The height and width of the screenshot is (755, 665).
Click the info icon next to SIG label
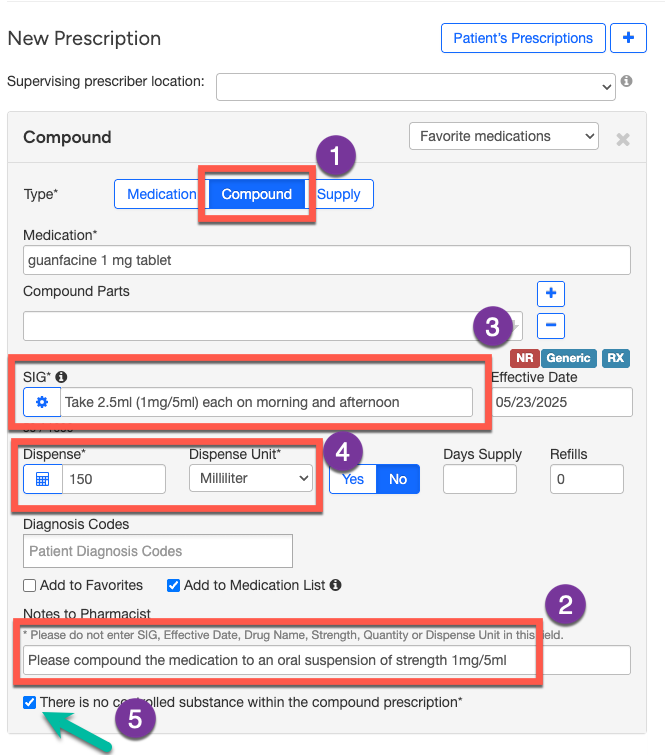click(x=61, y=377)
